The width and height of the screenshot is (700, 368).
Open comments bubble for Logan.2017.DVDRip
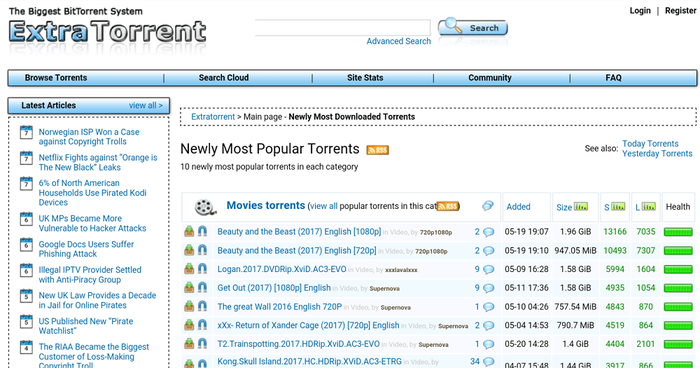coord(489,270)
